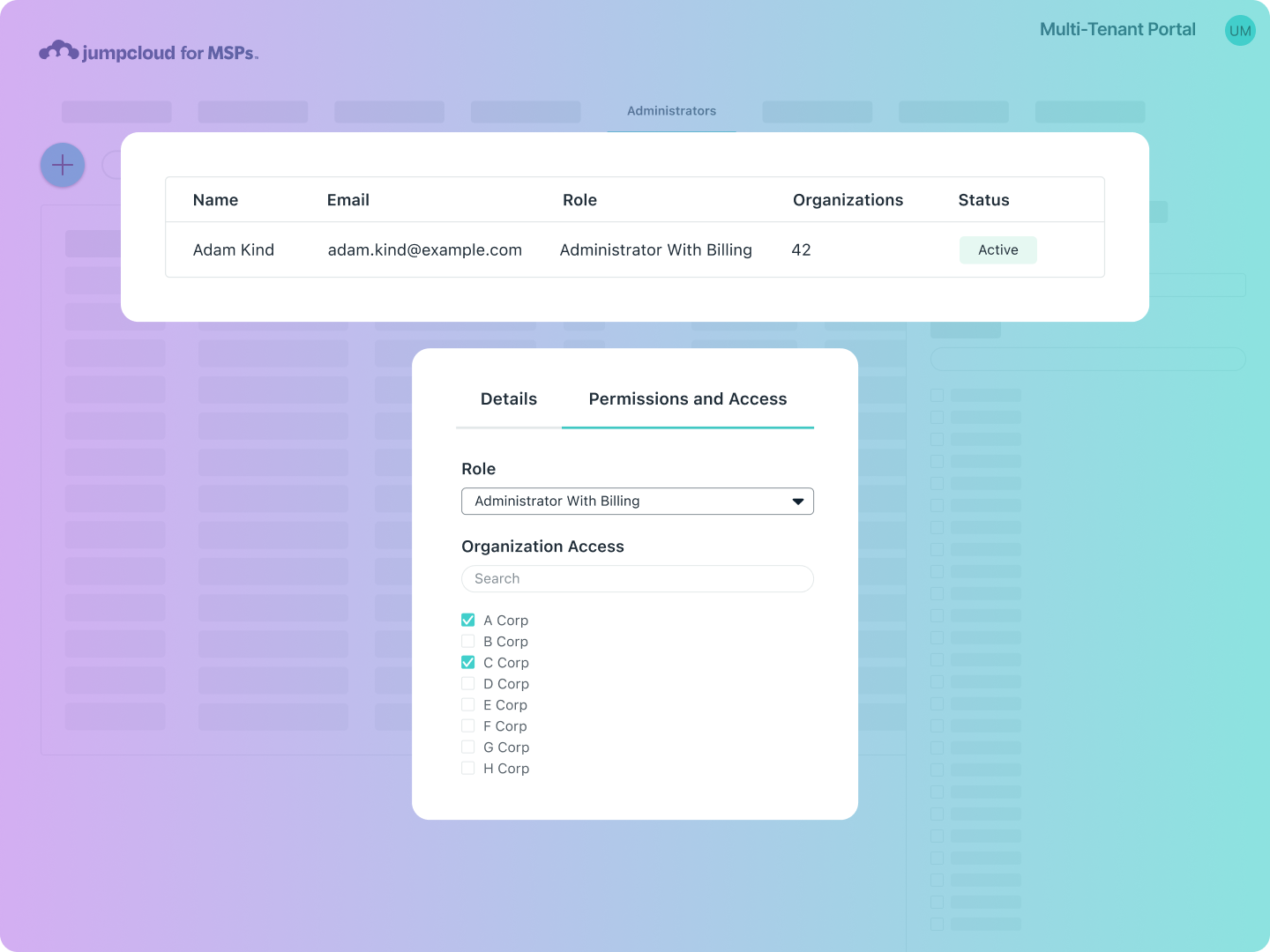The height and width of the screenshot is (952, 1270).
Task: Focus the Organization Access search field
Action: (638, 579)
